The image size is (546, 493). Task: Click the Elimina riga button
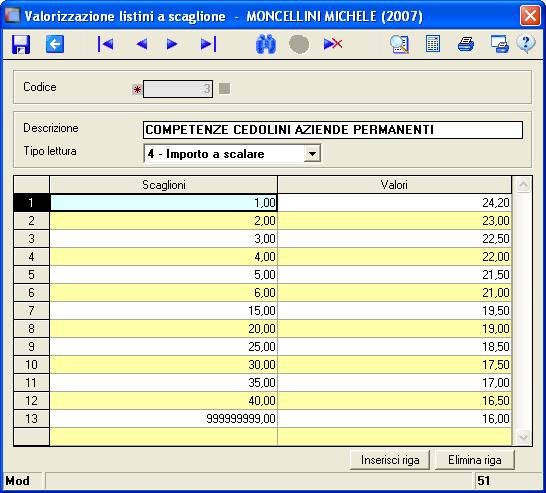[x=475, y=460]
